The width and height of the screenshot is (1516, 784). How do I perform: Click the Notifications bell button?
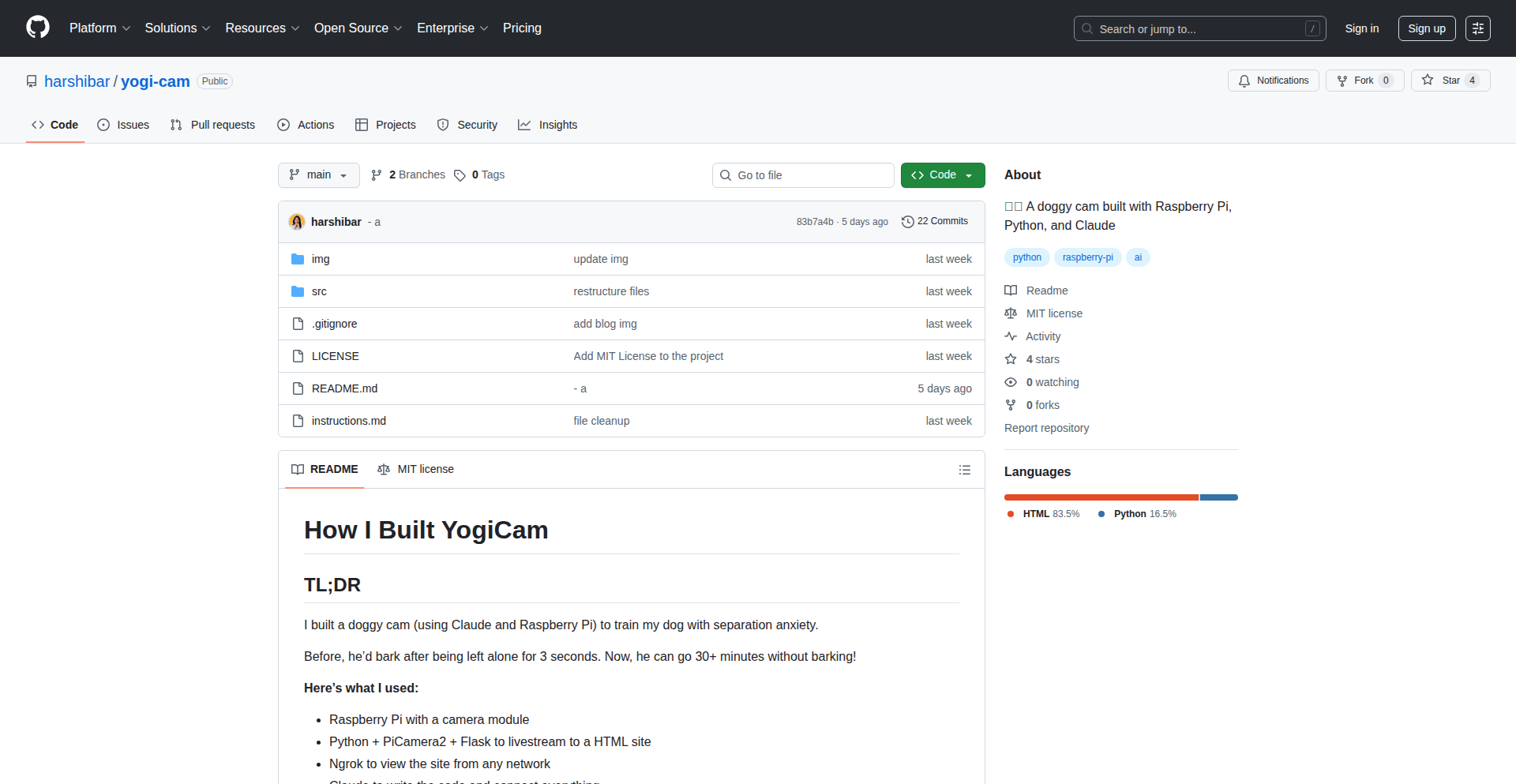pyautogui.click(x=1273, y=81)
